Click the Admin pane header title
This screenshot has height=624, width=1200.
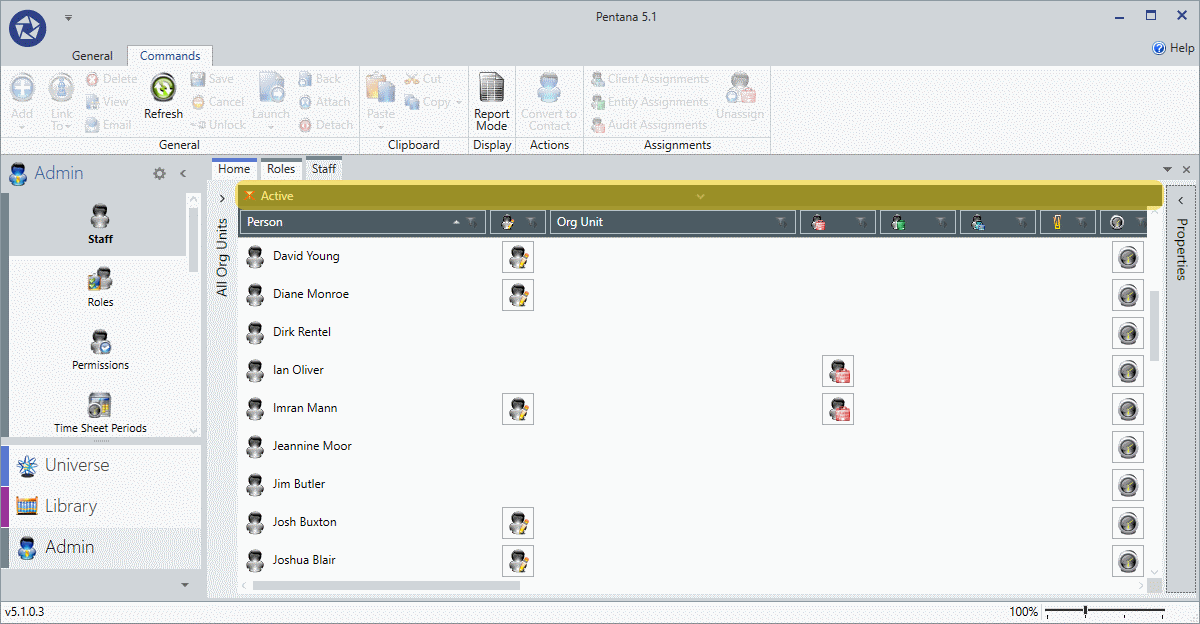tap(59, 173)
